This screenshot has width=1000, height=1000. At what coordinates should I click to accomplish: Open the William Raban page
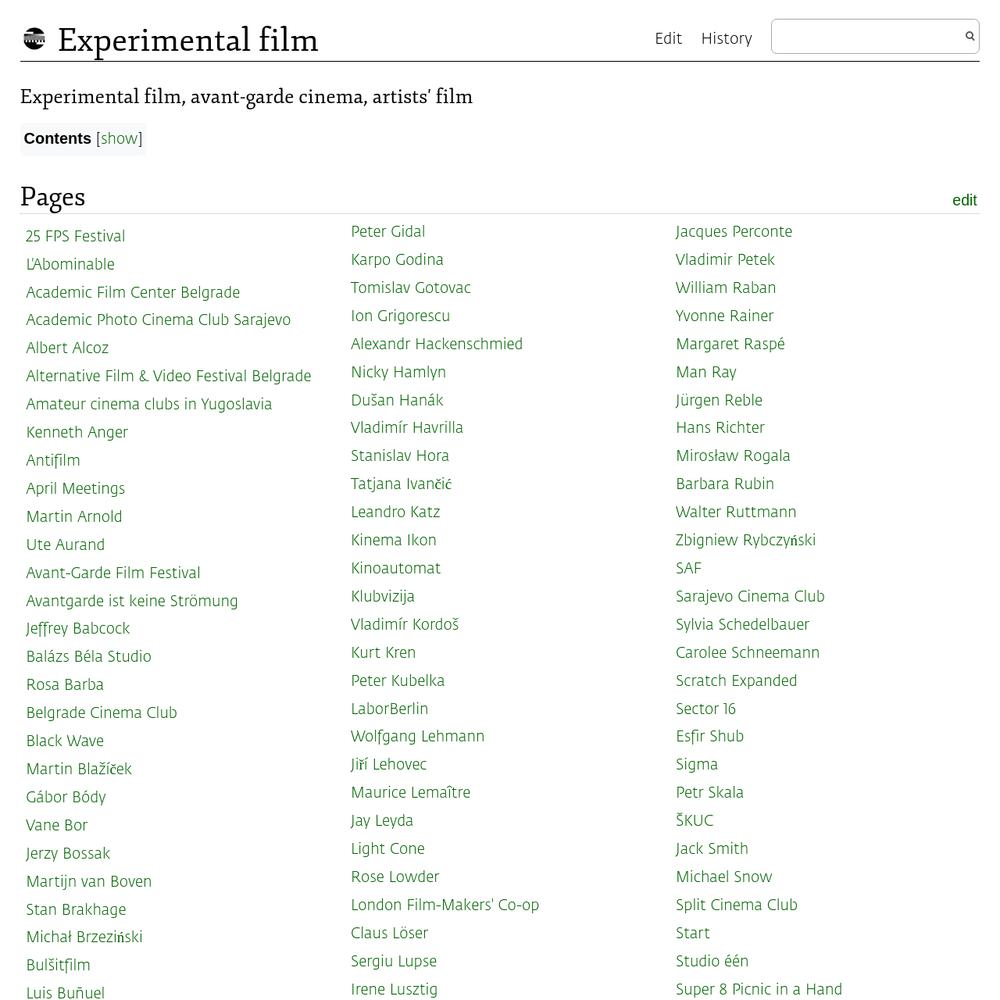point(726,288)
